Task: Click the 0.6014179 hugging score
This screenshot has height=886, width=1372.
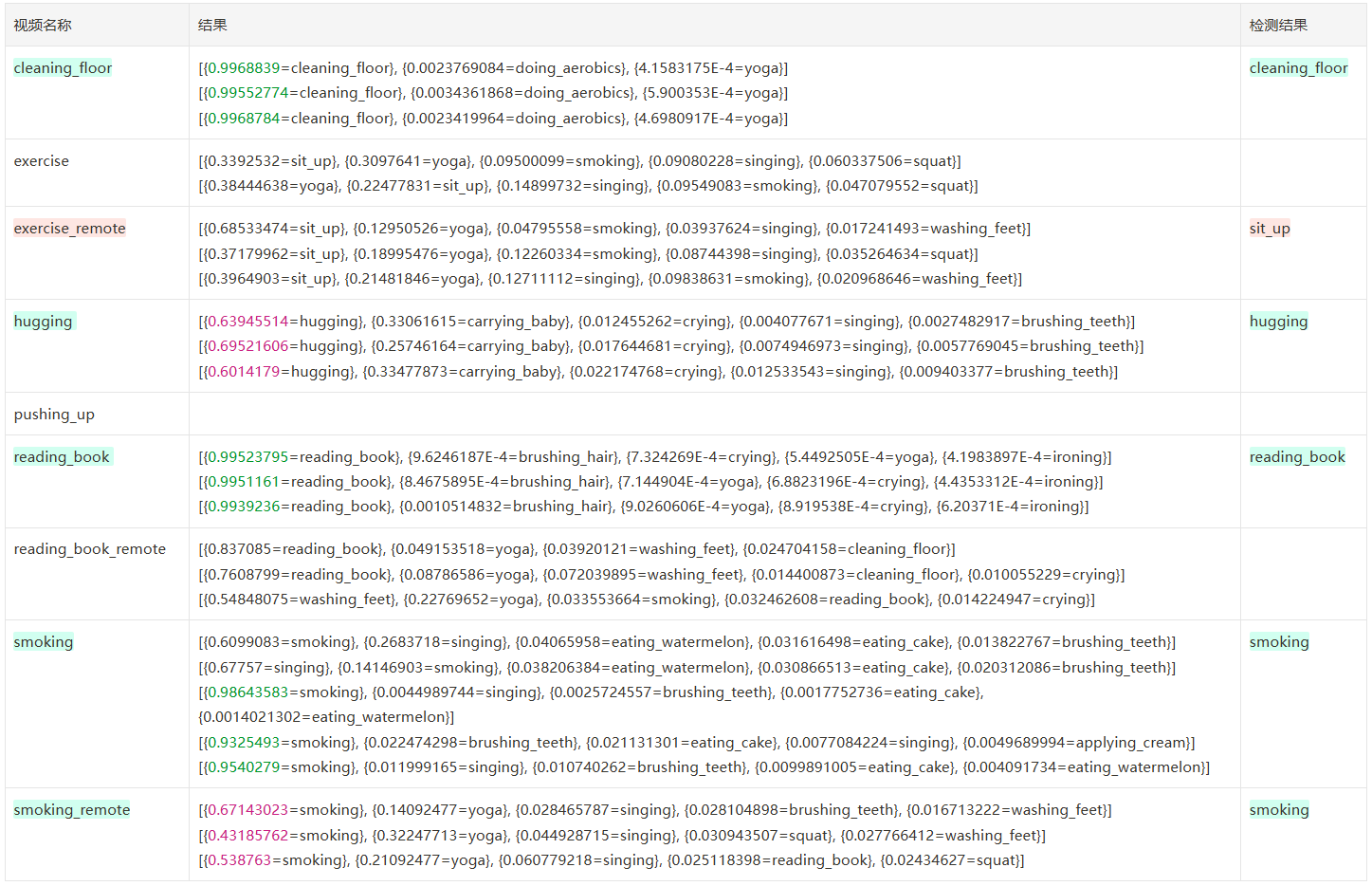Action: click(244, 372)
